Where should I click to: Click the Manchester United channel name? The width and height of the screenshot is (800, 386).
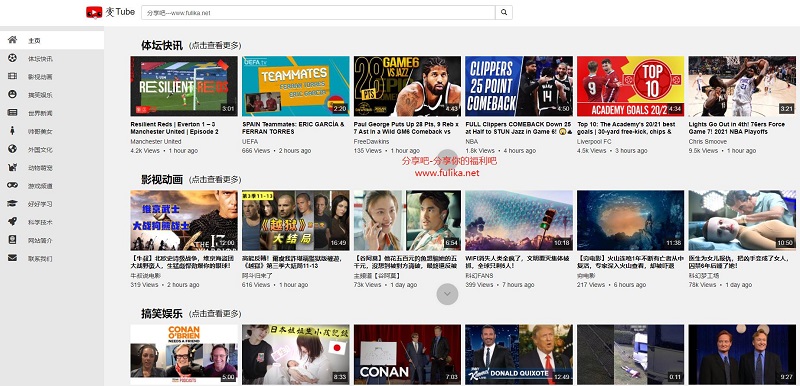coord(156,141)
